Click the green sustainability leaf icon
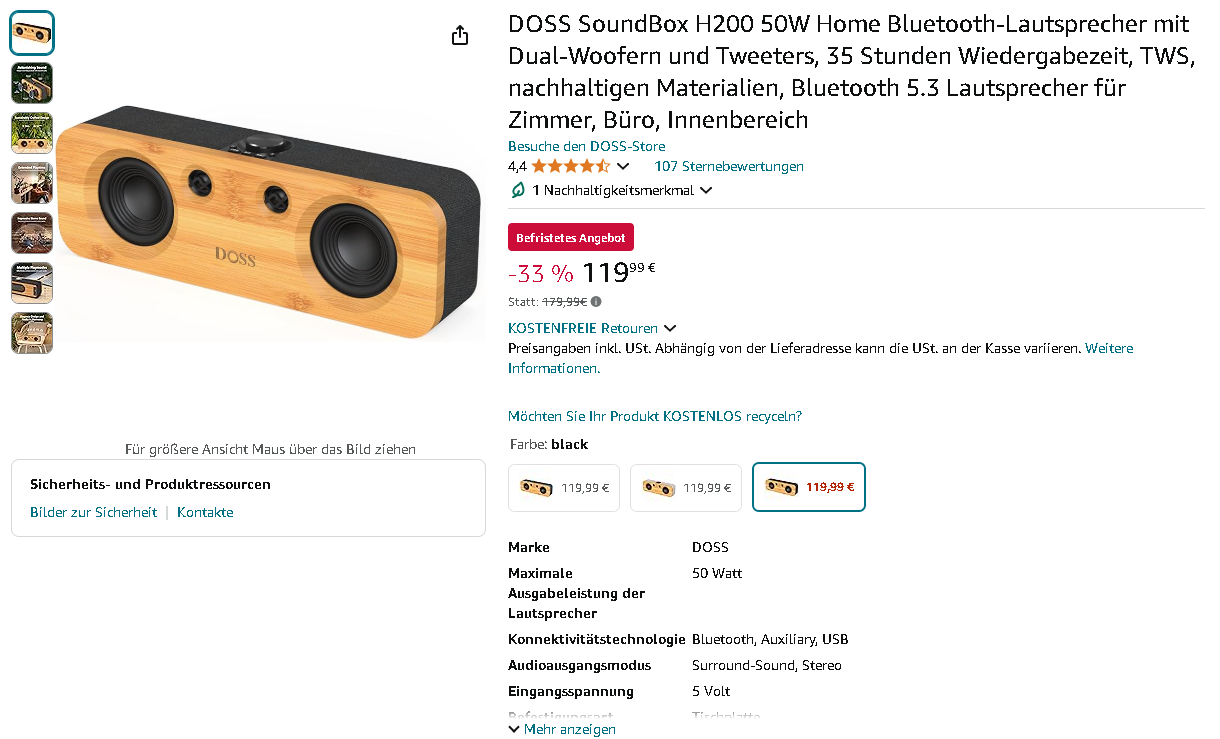Viewport: 1220px width, 739px height. click(518, 190)
